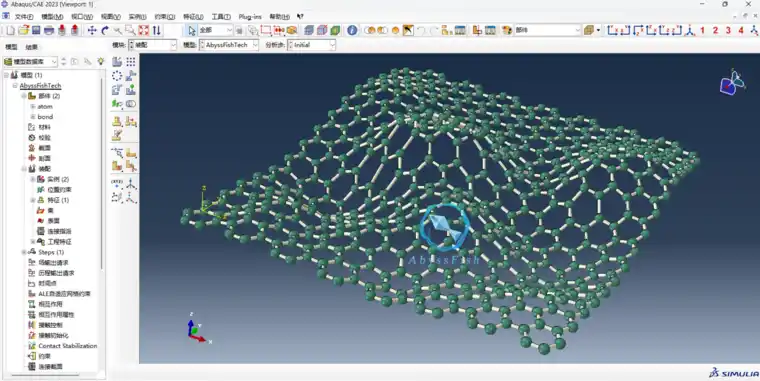Open the dropdown arrow beside the display-group cube icon
The height and width of the screenshot is (381, 760).
[599, 31]
